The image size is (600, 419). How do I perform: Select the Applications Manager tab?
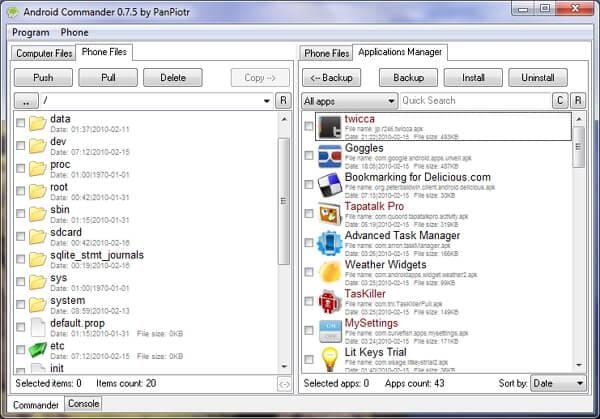400,52
